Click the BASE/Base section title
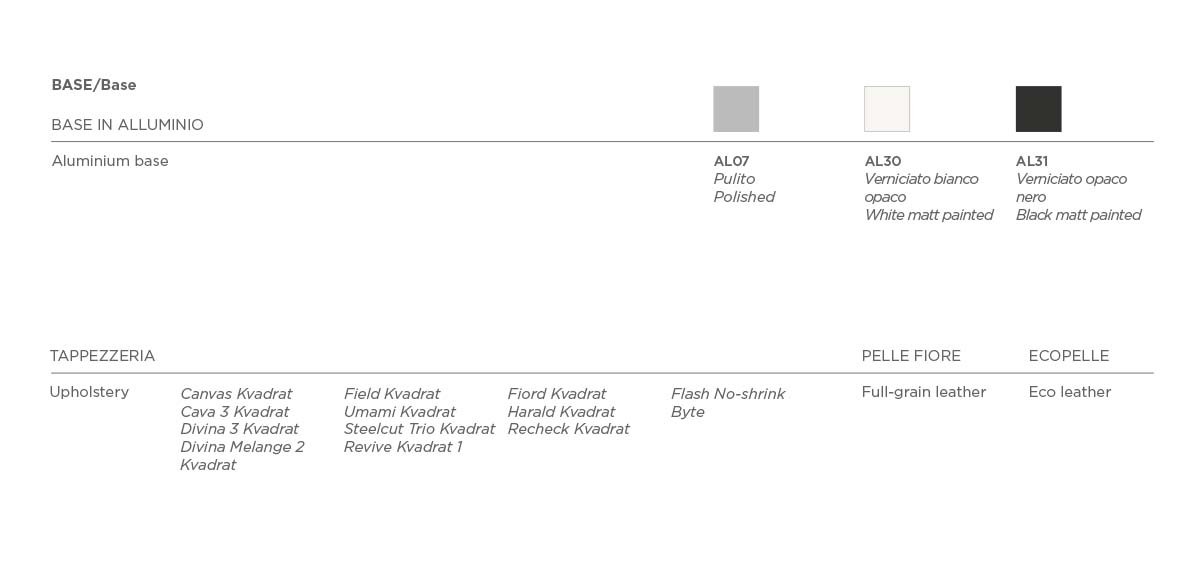Image resolution: width=1198 pixels, height=576 pixels. (94, 85)
